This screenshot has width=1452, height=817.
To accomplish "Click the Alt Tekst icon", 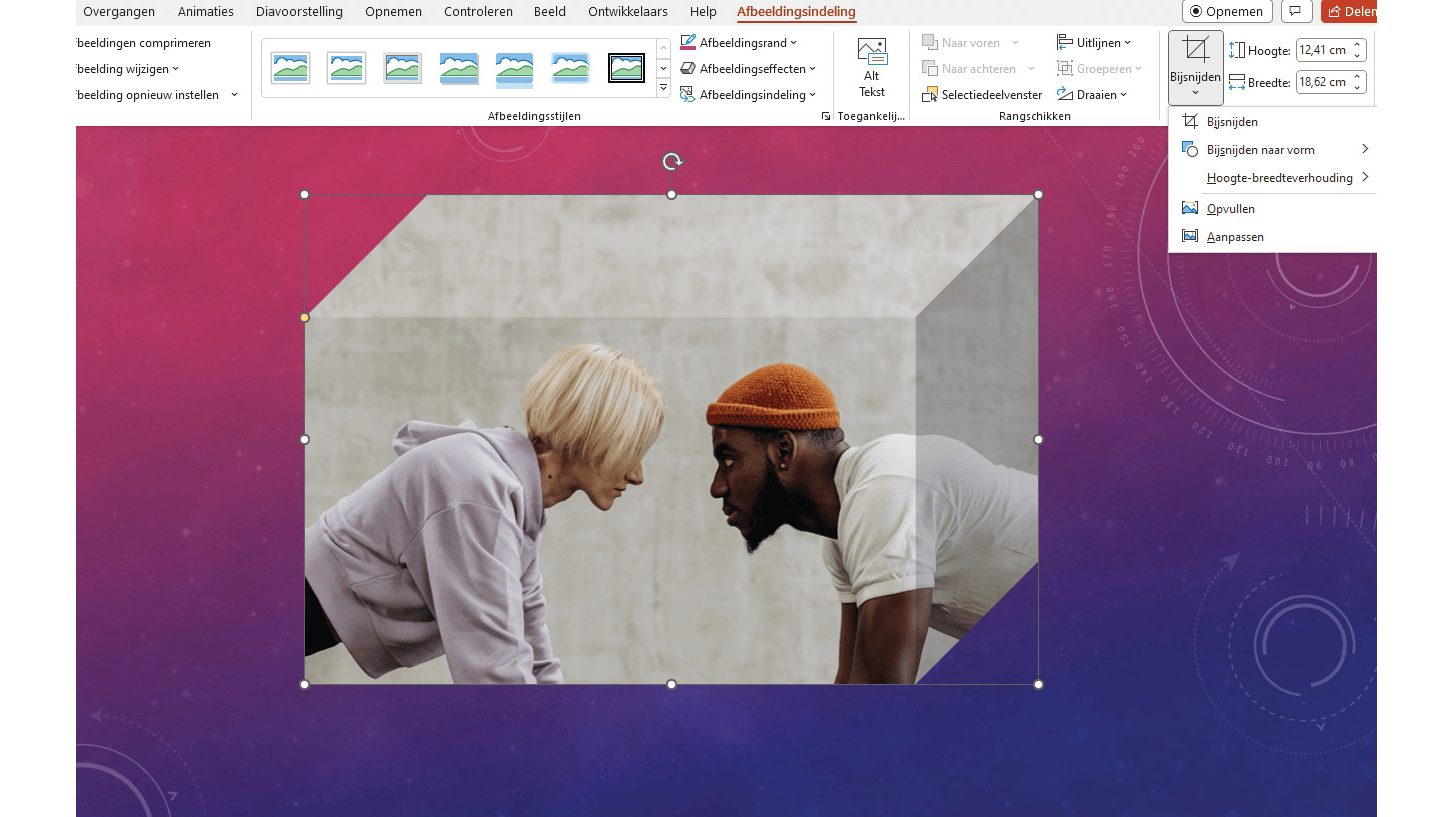I will pos(871,53).
